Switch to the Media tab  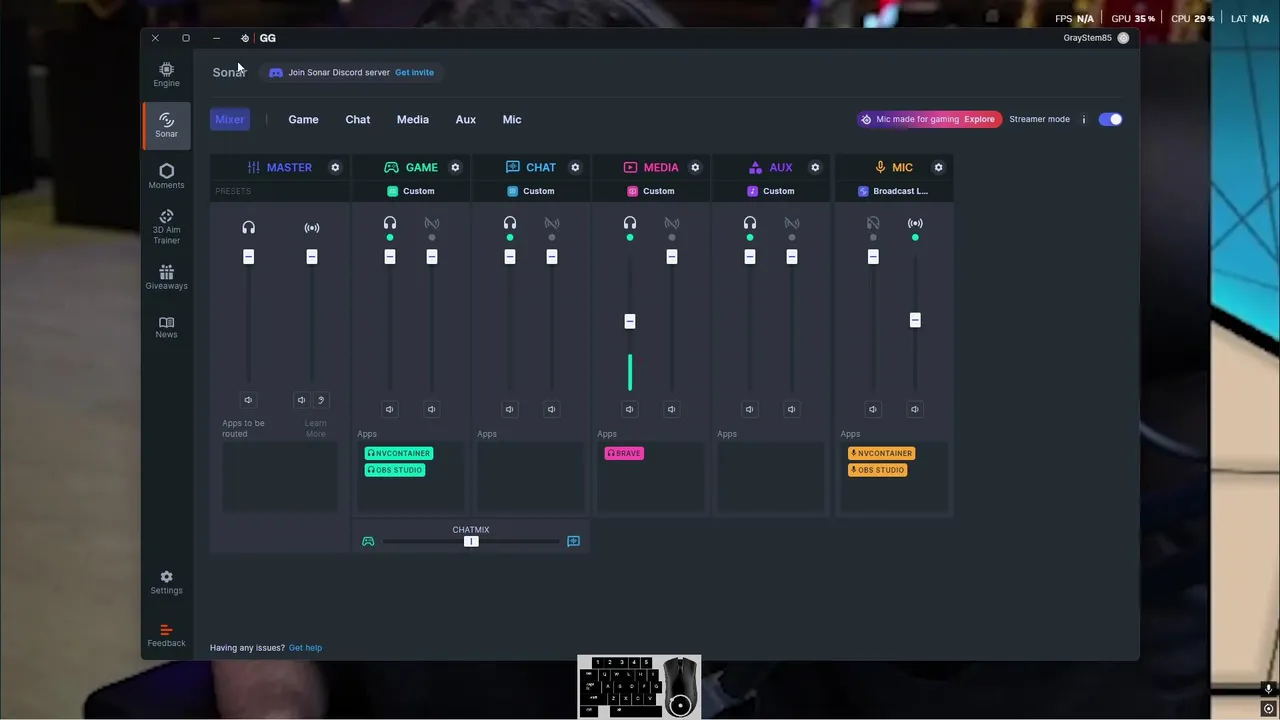(412, 119)
